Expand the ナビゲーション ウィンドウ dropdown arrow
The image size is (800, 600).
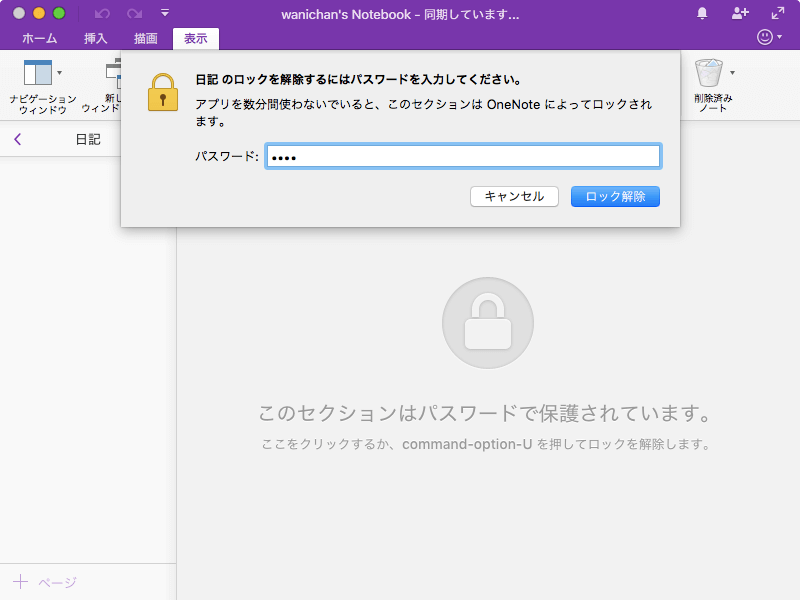click(60, 73)
